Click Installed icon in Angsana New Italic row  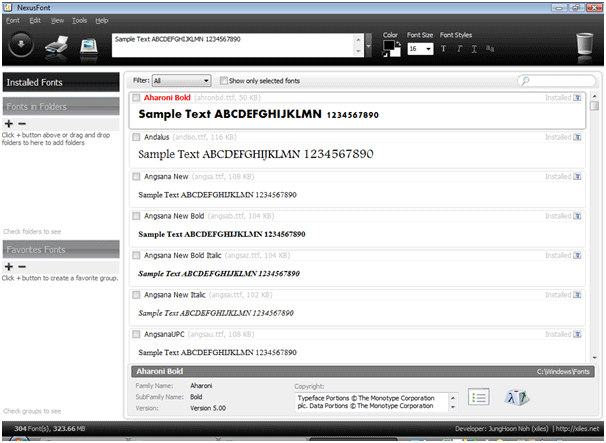point(577,295)
